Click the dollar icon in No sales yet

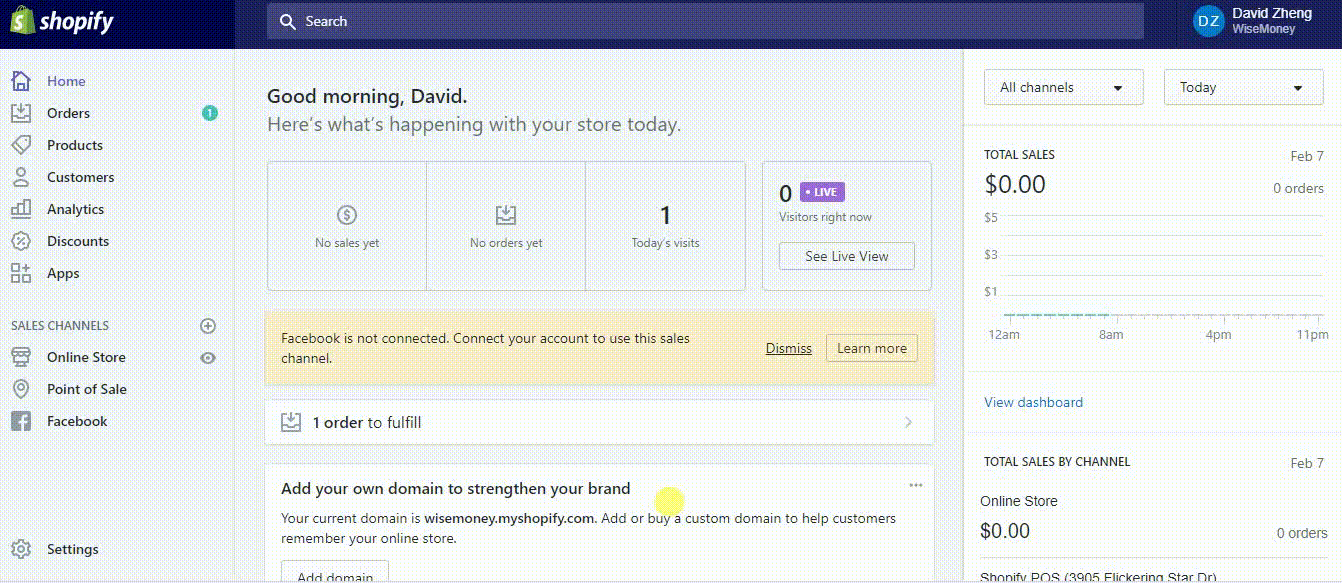pyautogui.click(x=347, y=214)
